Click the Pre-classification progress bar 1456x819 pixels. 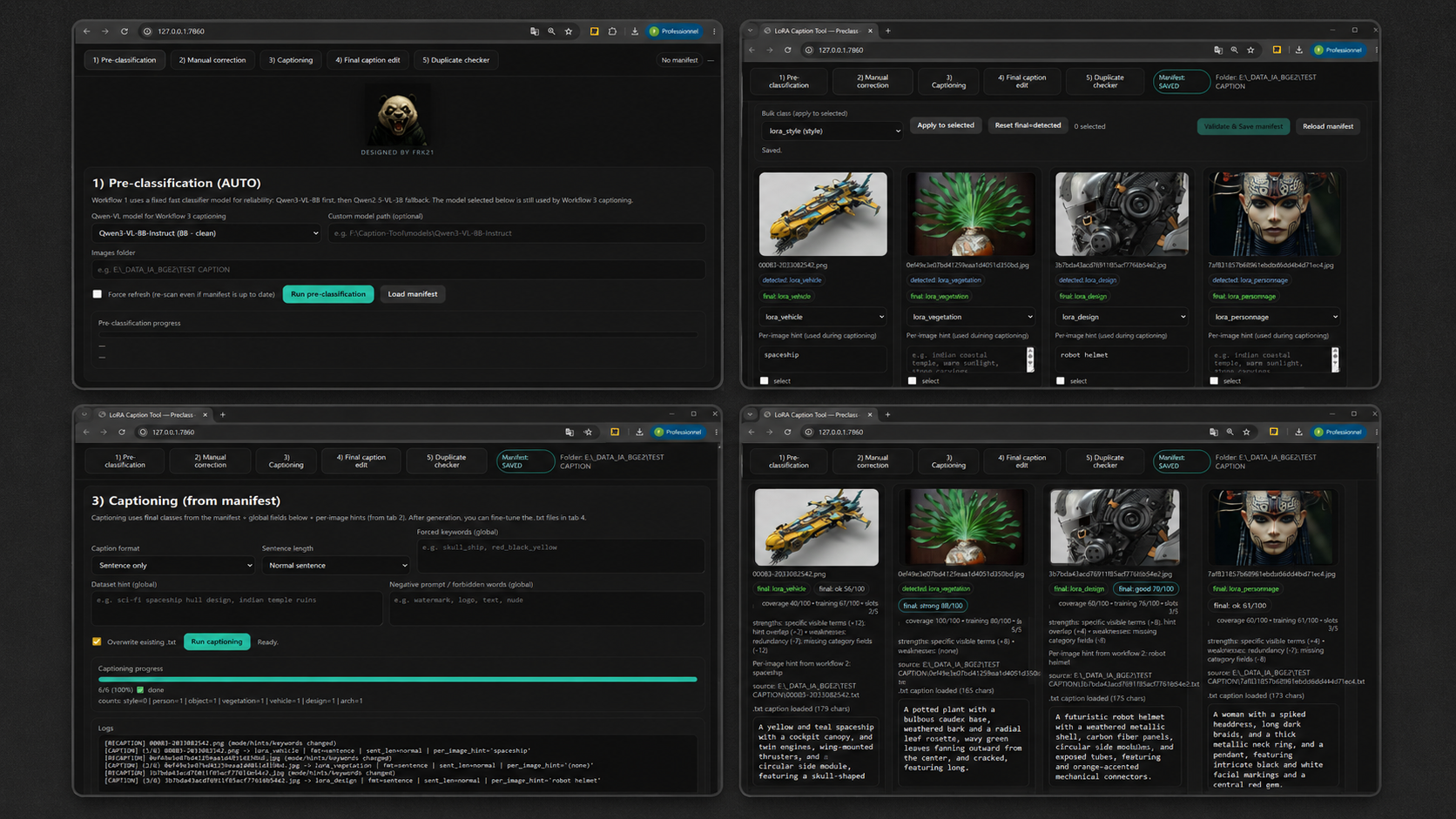[x=398, y=333]
